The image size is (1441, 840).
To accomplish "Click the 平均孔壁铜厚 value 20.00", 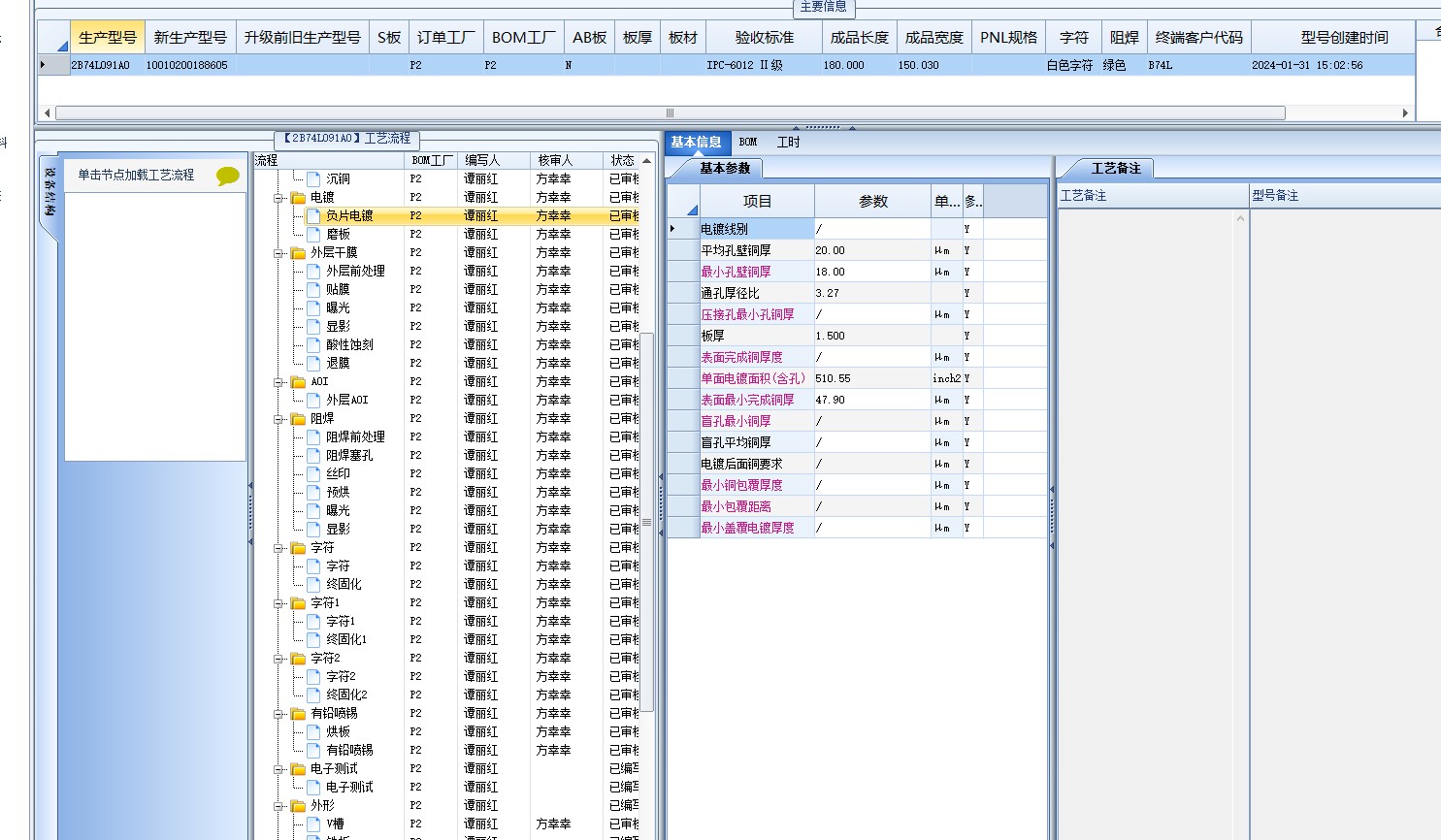I will pos(872,250).
